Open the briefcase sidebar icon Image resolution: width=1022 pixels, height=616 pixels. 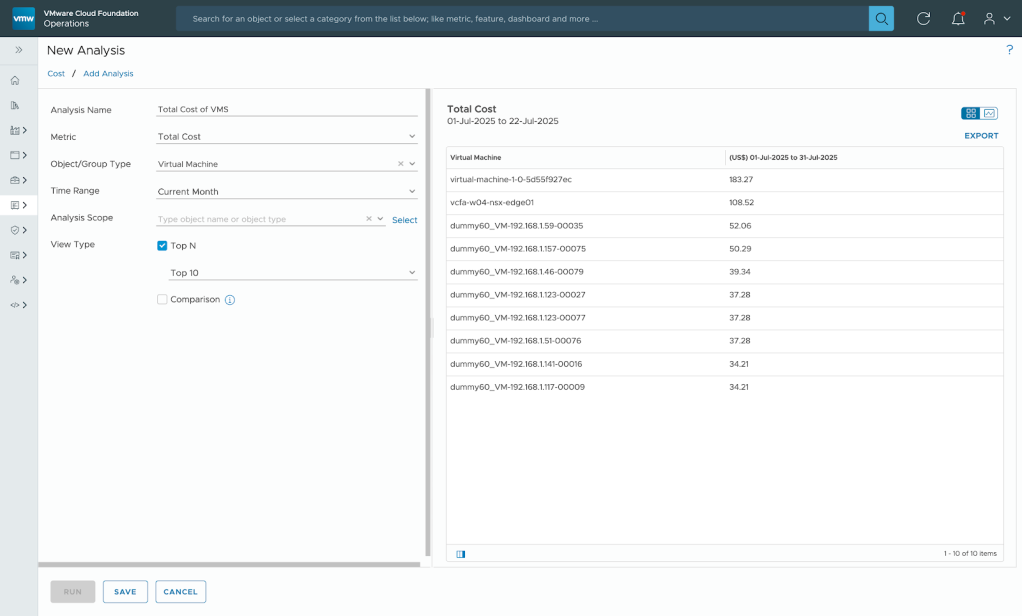coord(15,180)
